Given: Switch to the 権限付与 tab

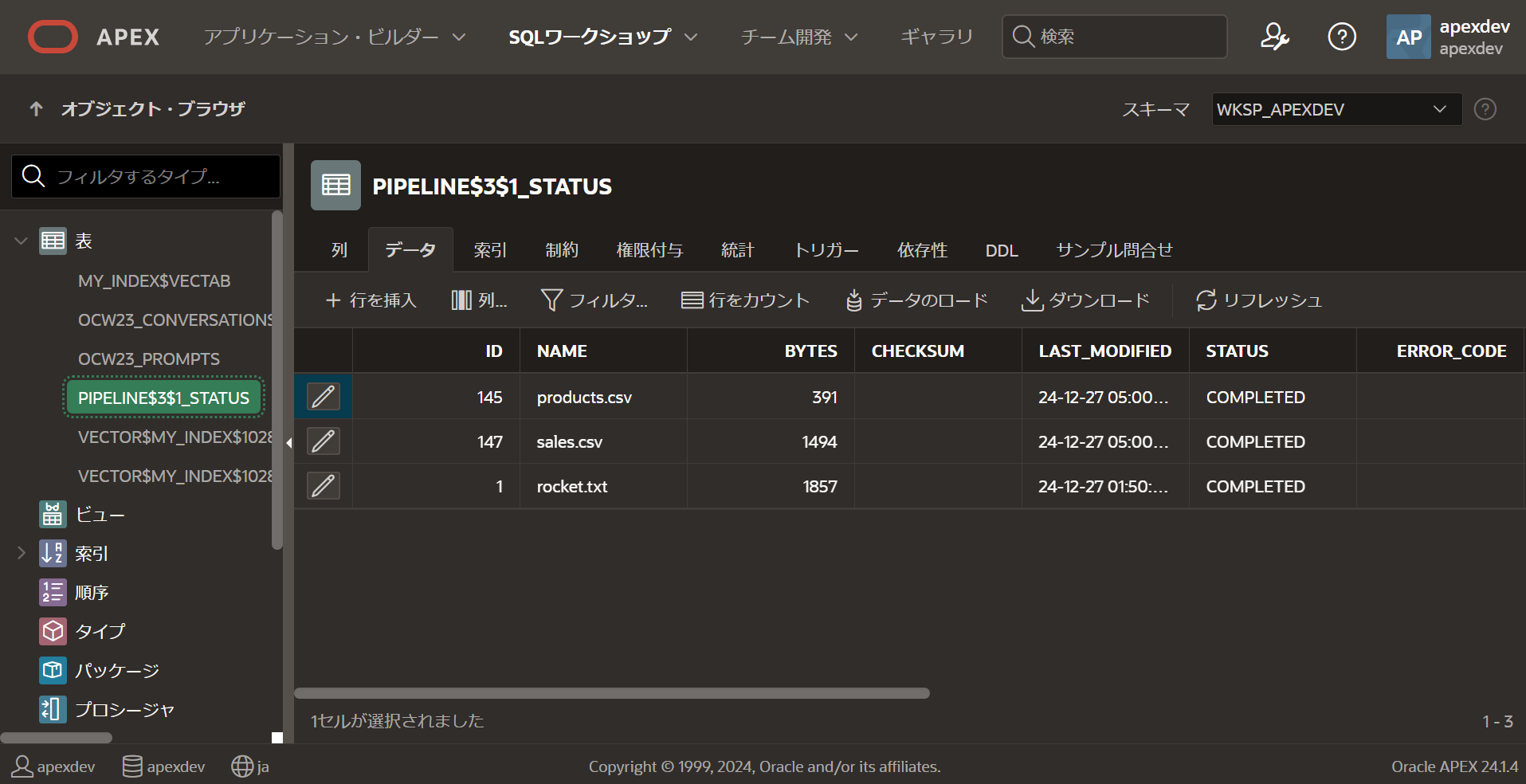Looking at the screenshot, I should 649,250.
